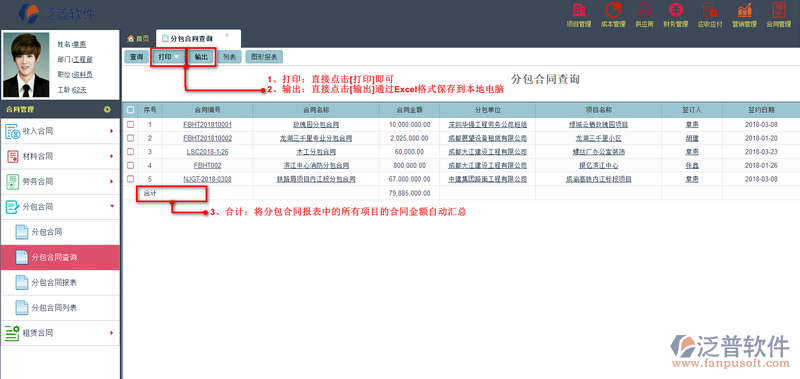Expand the 材料合同 arrow
Screen dimensions: 800x379
tap(111, 157)
